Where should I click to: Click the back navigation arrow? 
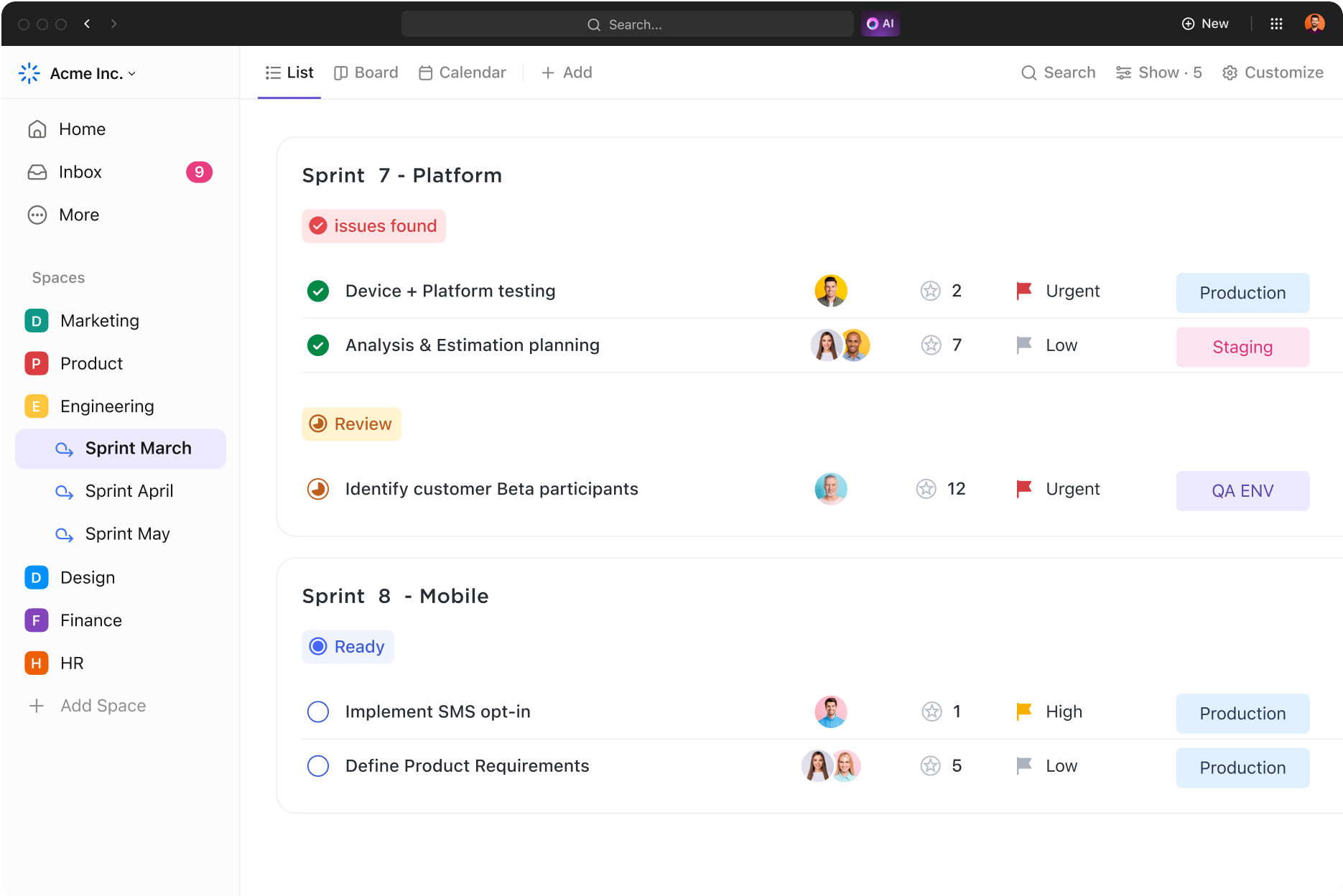(87, 24)
